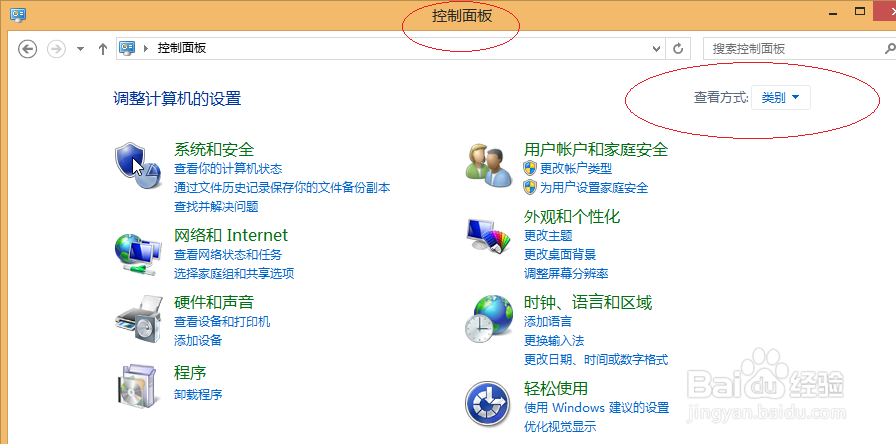Screen dimensions: 896x444
Task: Click the 卸载程序 link
Action: coord(198,394)
